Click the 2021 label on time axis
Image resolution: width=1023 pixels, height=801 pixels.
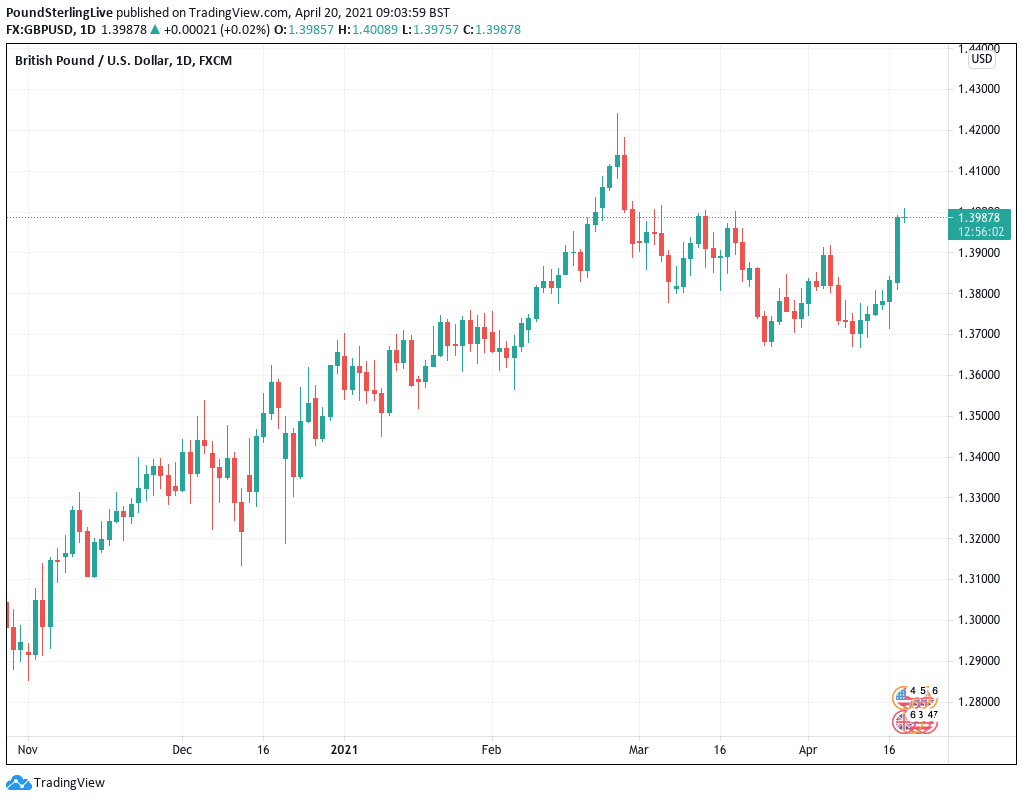(x=344, y=748)
